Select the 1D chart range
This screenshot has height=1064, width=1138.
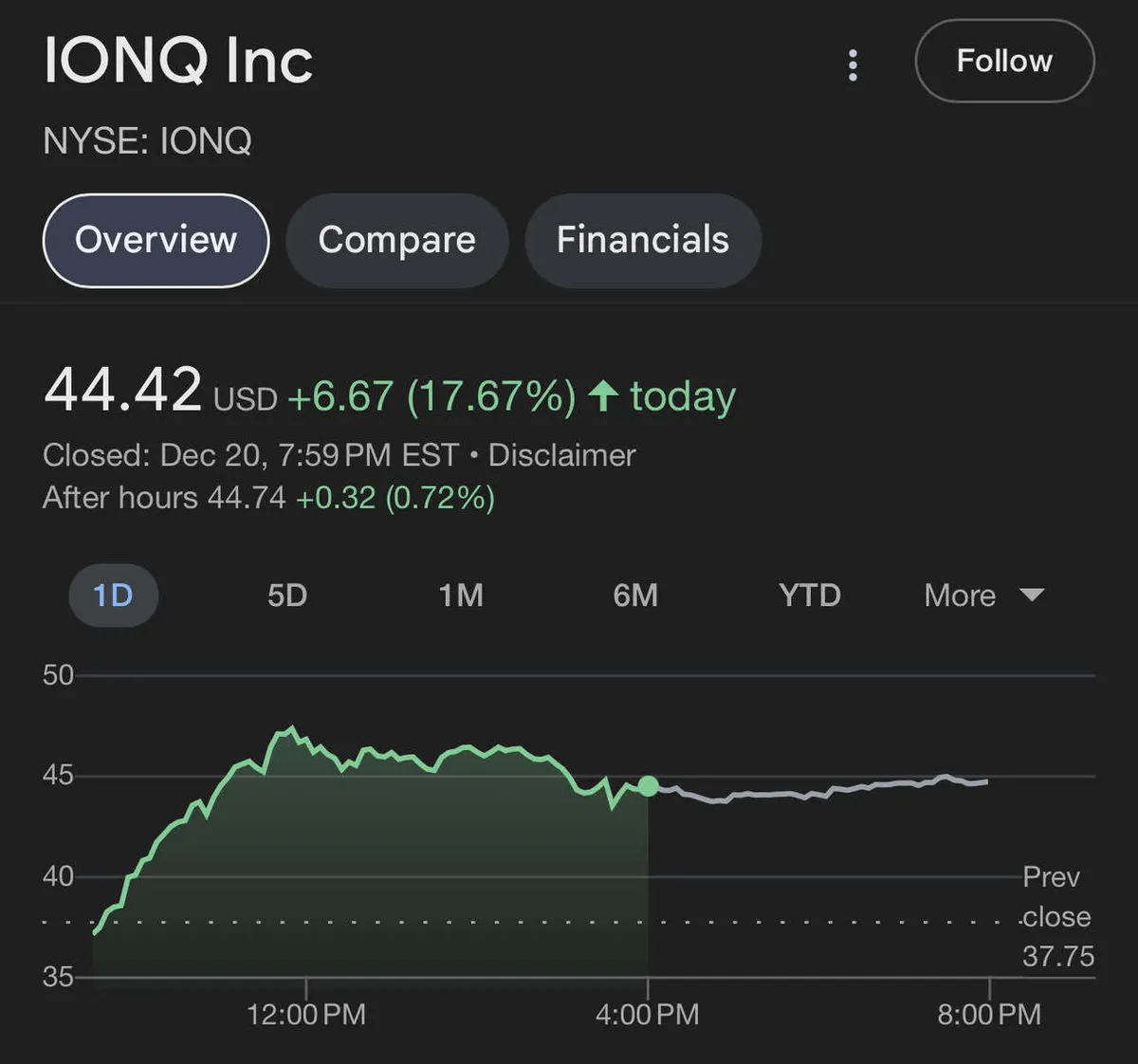[x=113, y=596]
